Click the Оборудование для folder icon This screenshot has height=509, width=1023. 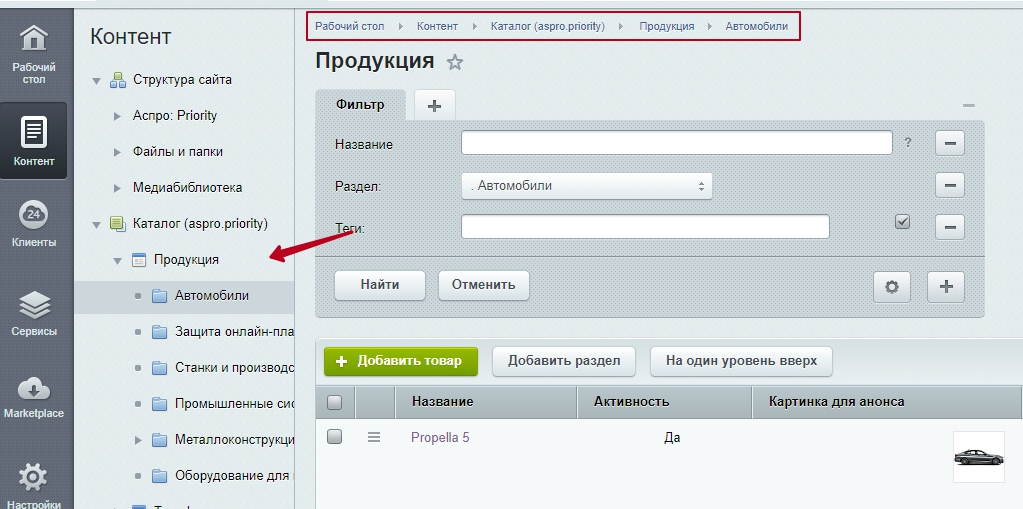[160, 476]
